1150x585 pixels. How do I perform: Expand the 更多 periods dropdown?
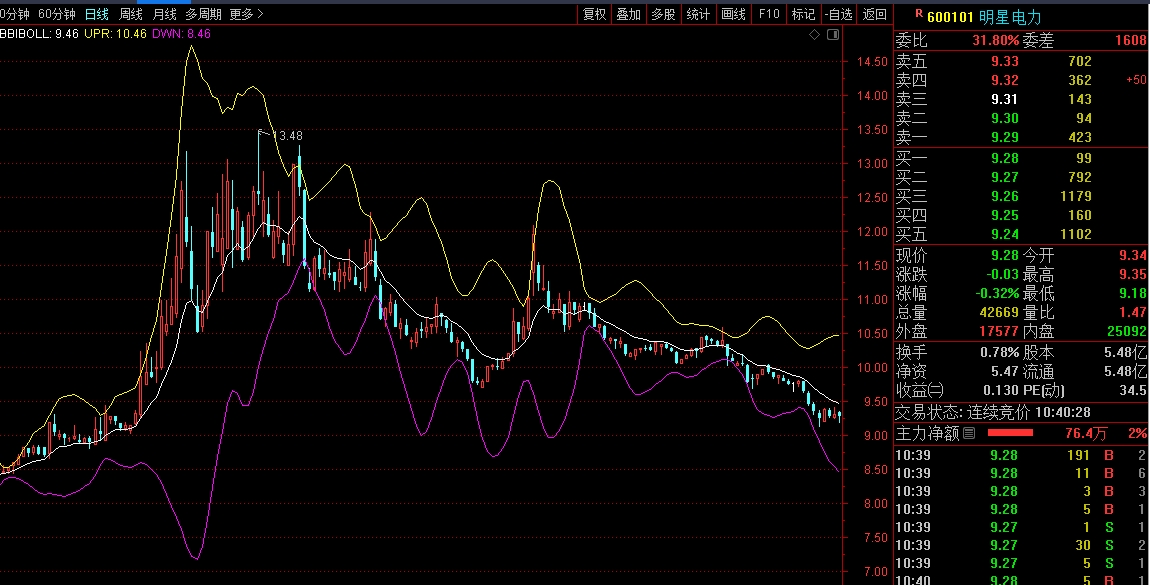pyautogui.click(x=246, y=14)
